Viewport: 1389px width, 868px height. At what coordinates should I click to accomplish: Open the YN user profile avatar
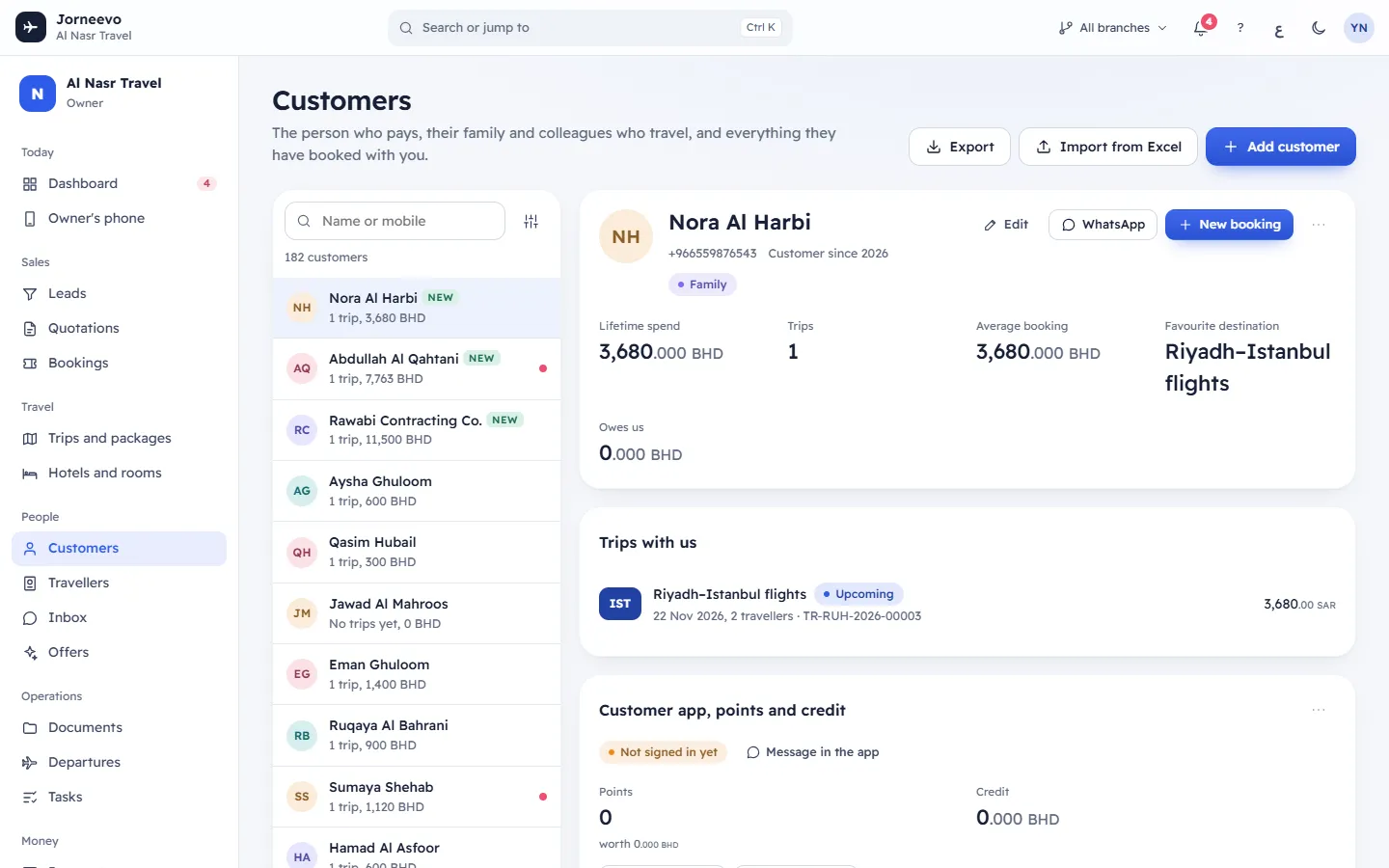(x=1359, y=28)
